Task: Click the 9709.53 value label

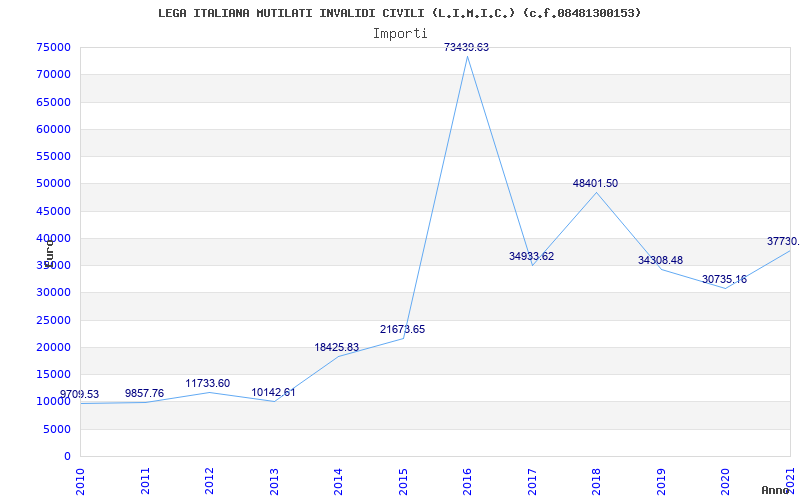Action: (80, 394)
